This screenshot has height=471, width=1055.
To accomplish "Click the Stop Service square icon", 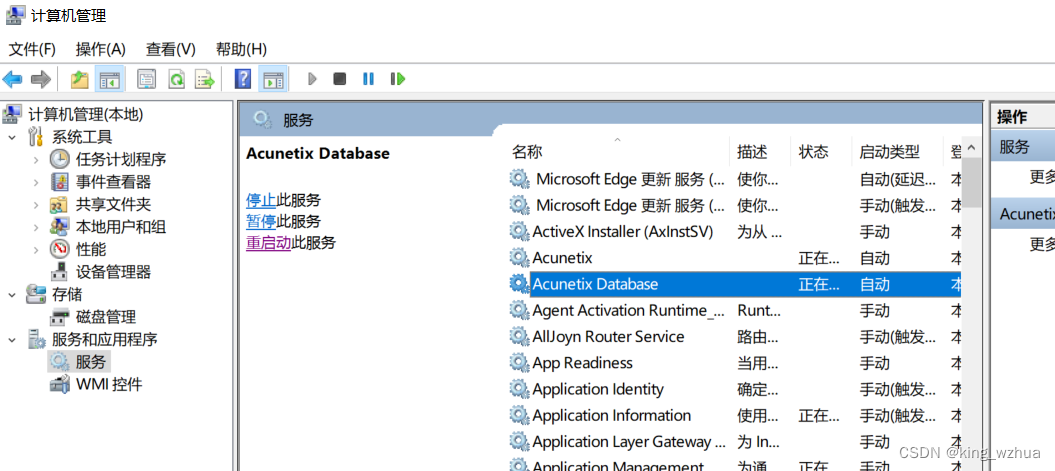I will pos(340,79).
